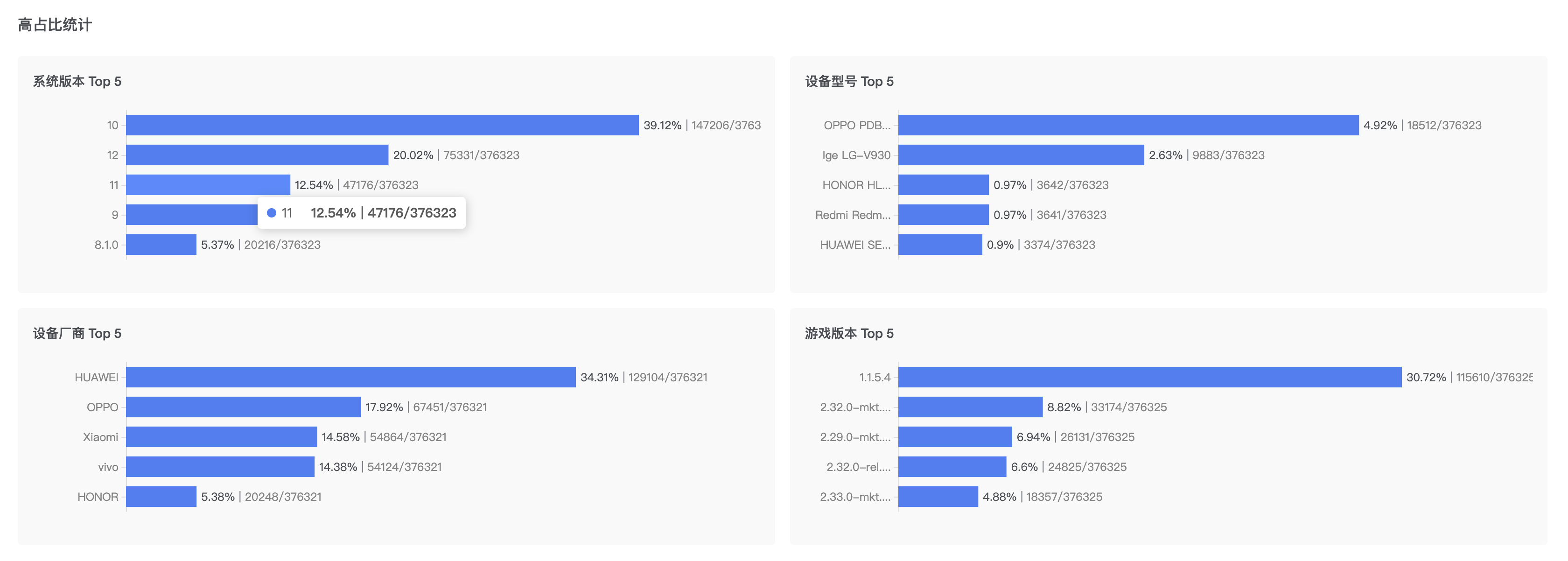Click the HUAWEI manufacturer bar
This screenshot has width=1568, height=561.
point(350,377)
